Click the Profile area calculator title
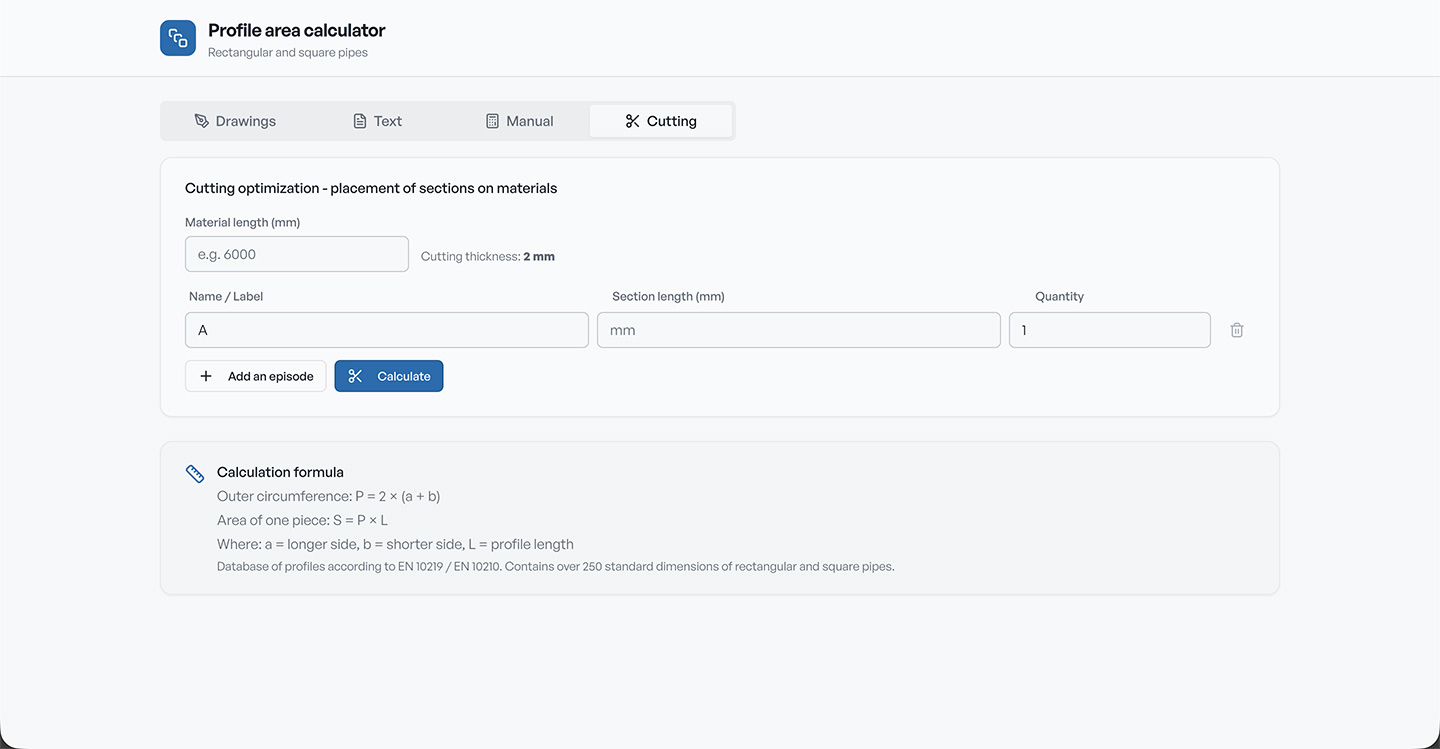 point(297,30)
